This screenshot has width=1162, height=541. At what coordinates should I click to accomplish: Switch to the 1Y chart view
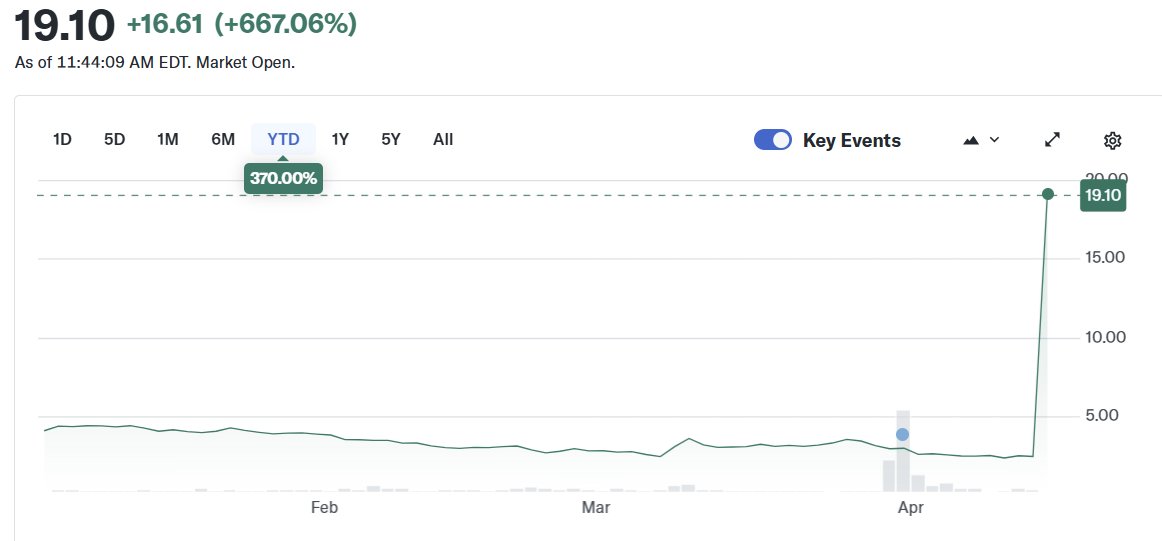tap(340, 139)
